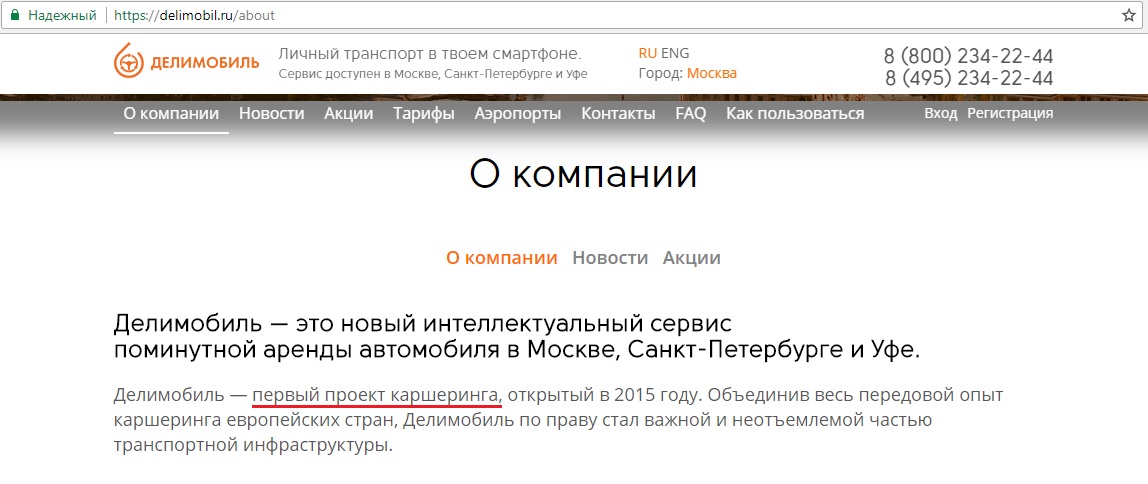Open the Аэропорты menu item
The width and height of the screenshot is (1148, 484).
pyautogui.click(x=518, y=113)
